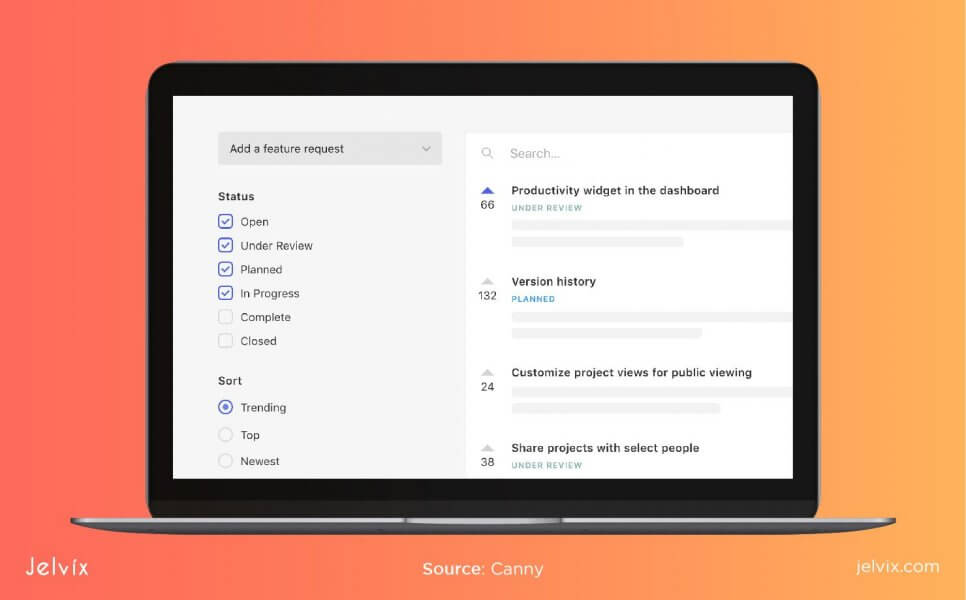The height and width of the screenshot is (600, 966).
Task: Click the vote count 24
Action: (487, 387)
